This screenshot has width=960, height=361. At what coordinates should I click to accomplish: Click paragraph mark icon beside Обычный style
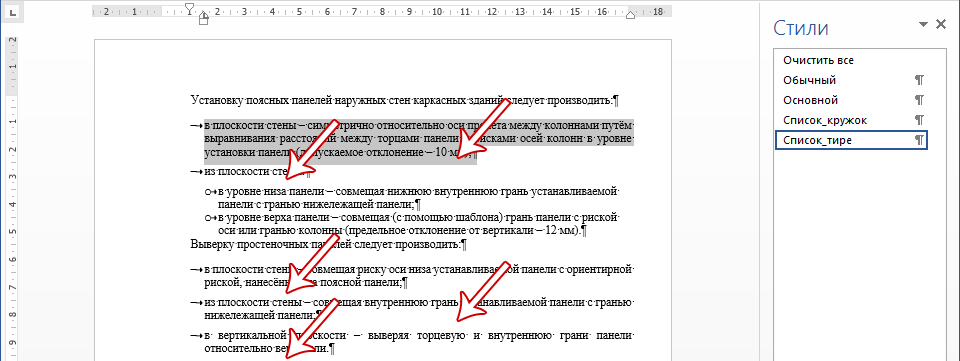pos(918,80)
